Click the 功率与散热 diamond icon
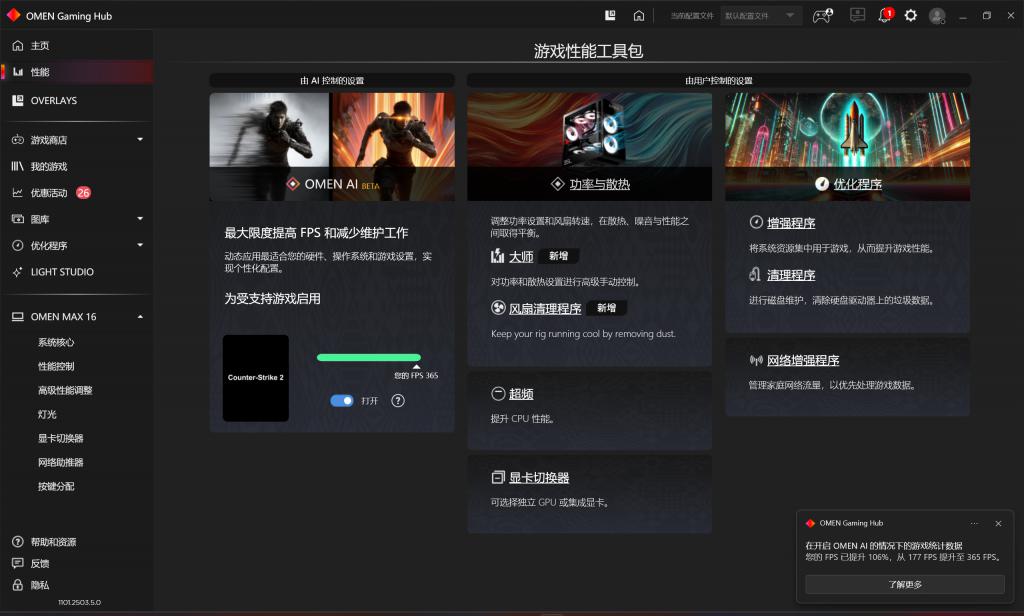Screen dimensions: 1024x616 (x=558, y=184)
